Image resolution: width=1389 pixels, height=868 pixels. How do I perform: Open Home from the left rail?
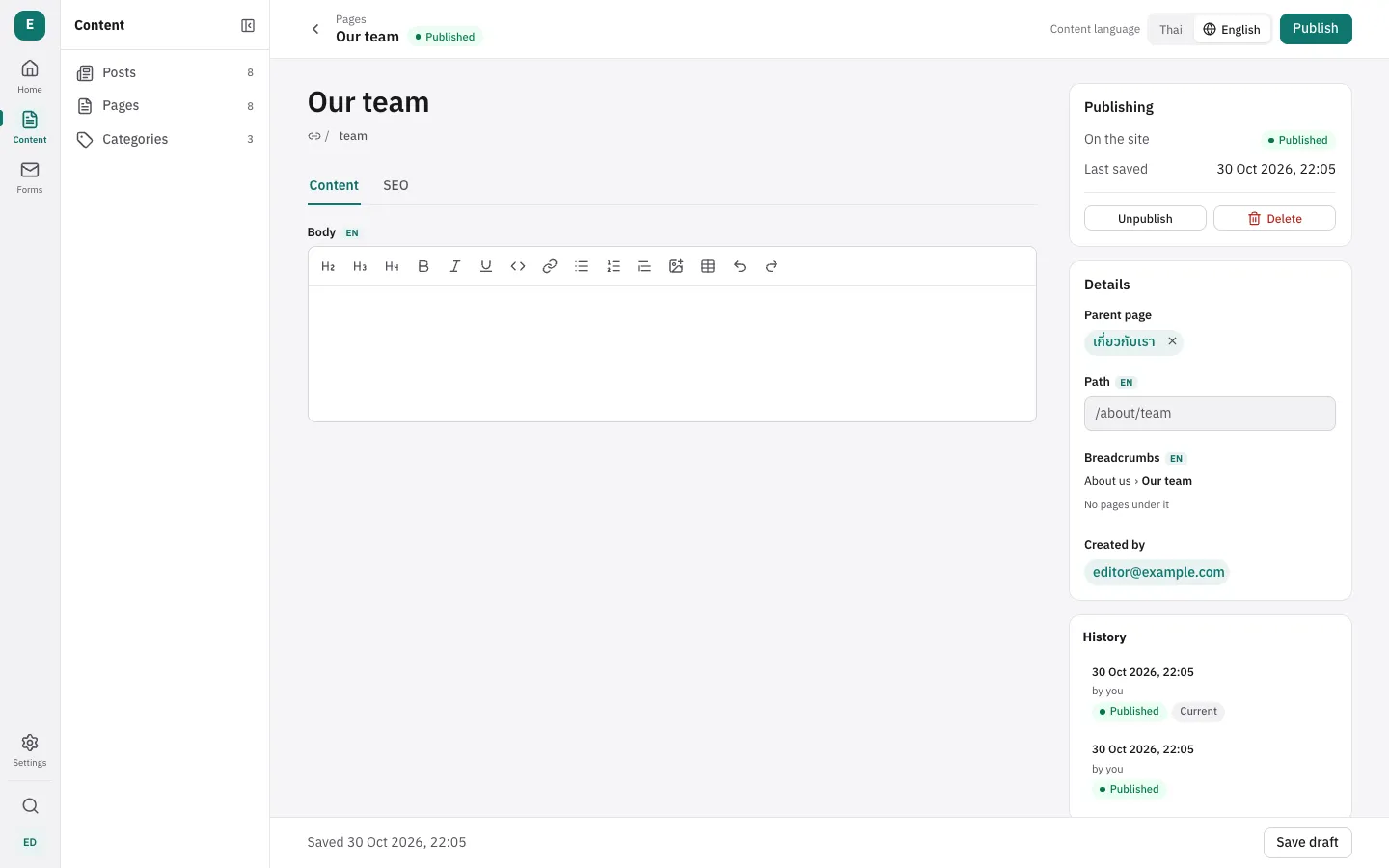(x=30, y=76)
